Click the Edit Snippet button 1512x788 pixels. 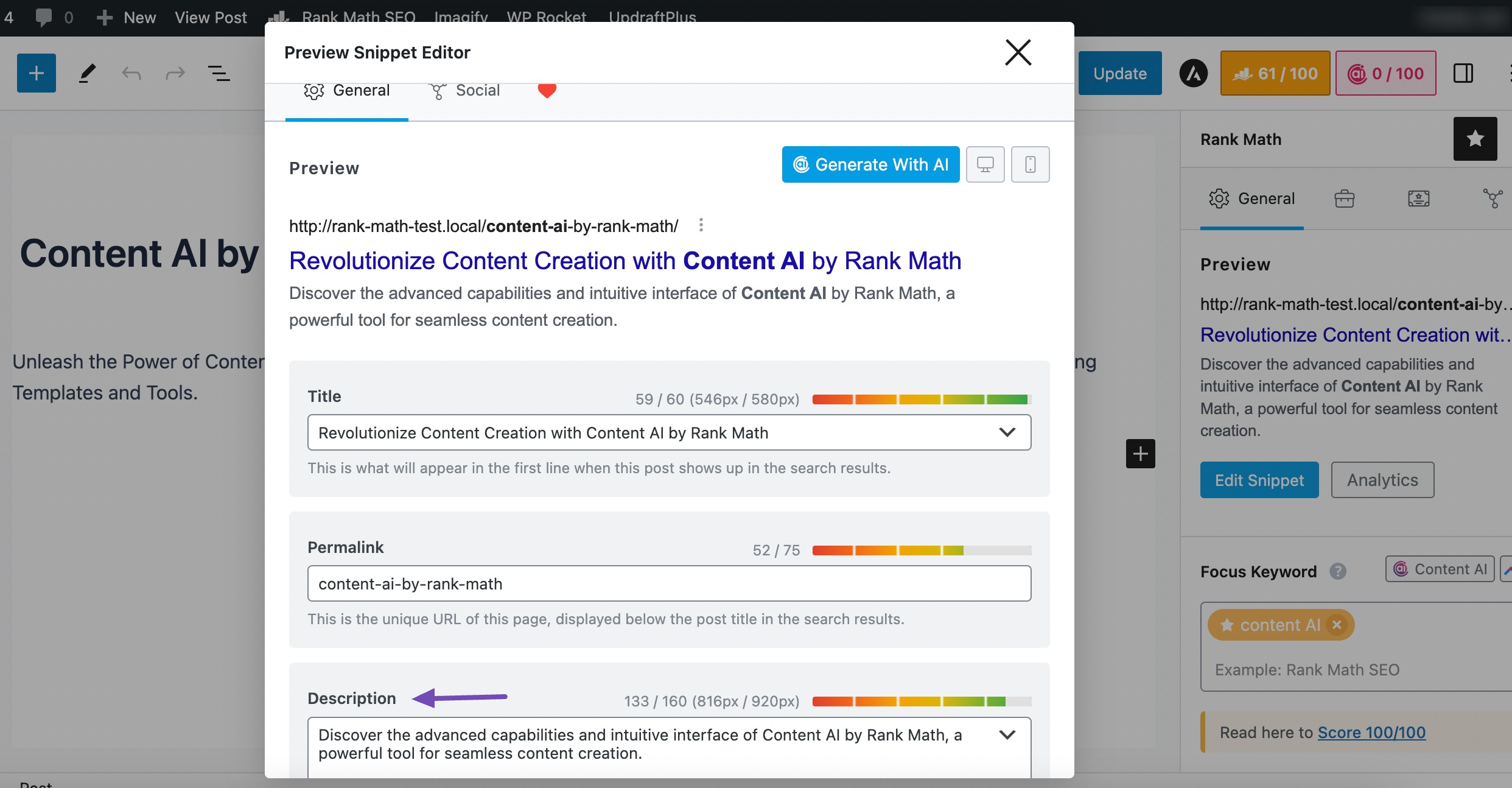pos(1259,479)
